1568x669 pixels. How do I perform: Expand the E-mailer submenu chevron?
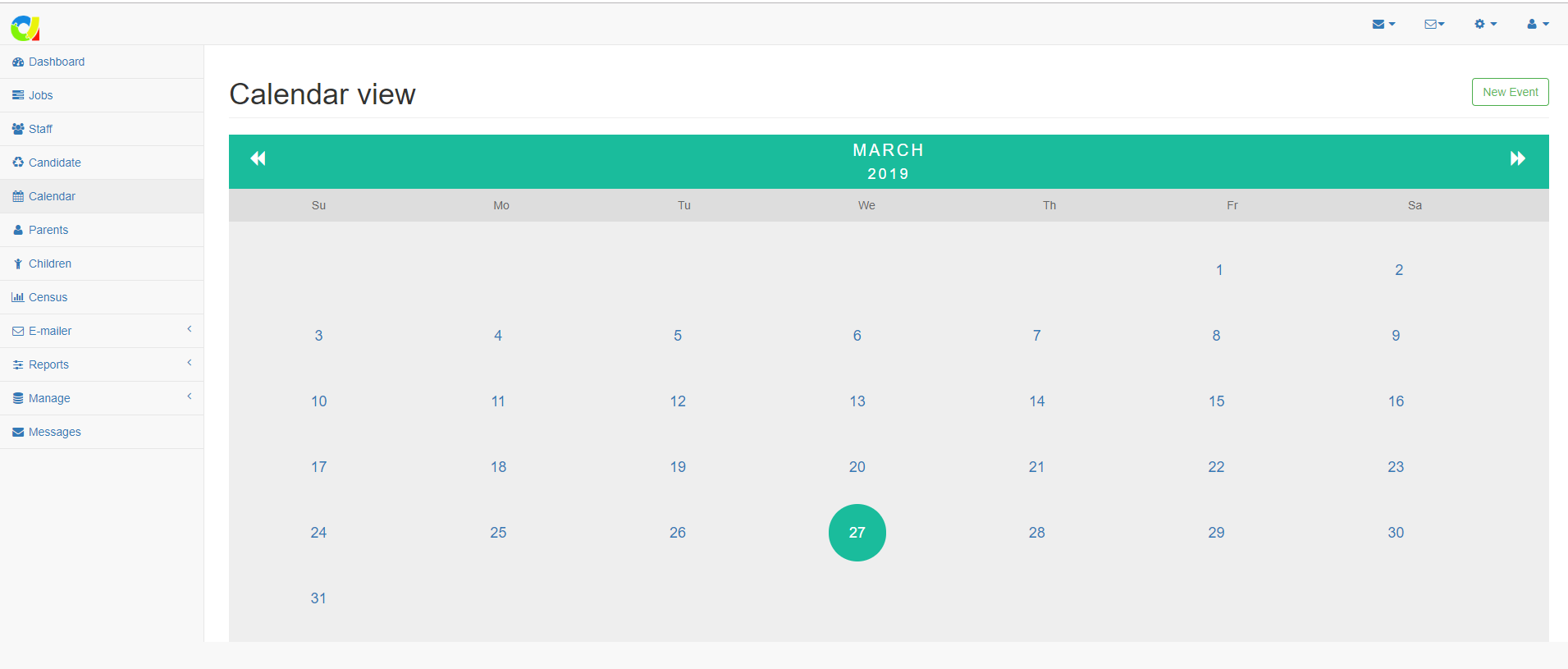point(190,329)
